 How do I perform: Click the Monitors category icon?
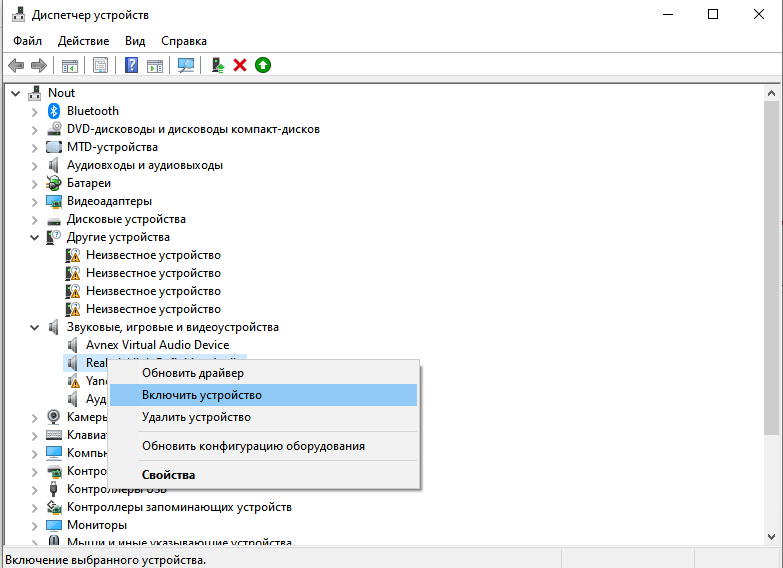[x=54, y=525]
